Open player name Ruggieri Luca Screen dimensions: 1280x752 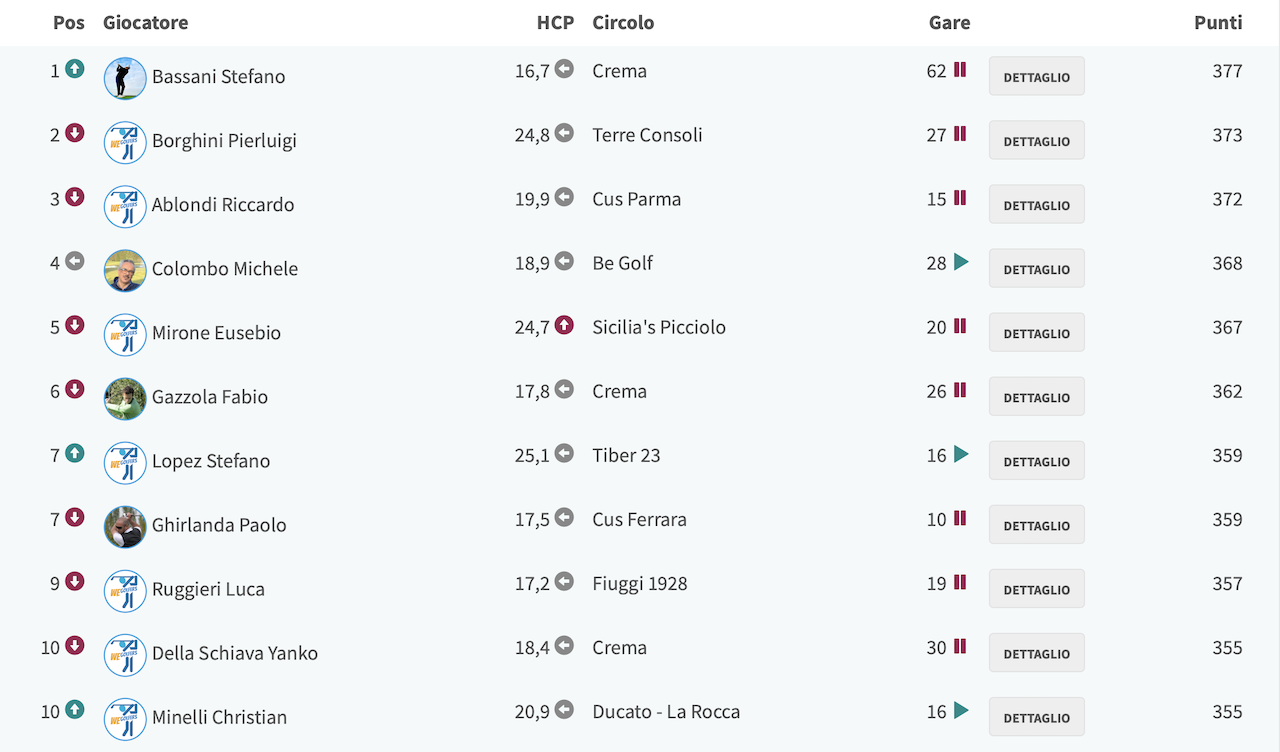(208, 589)
